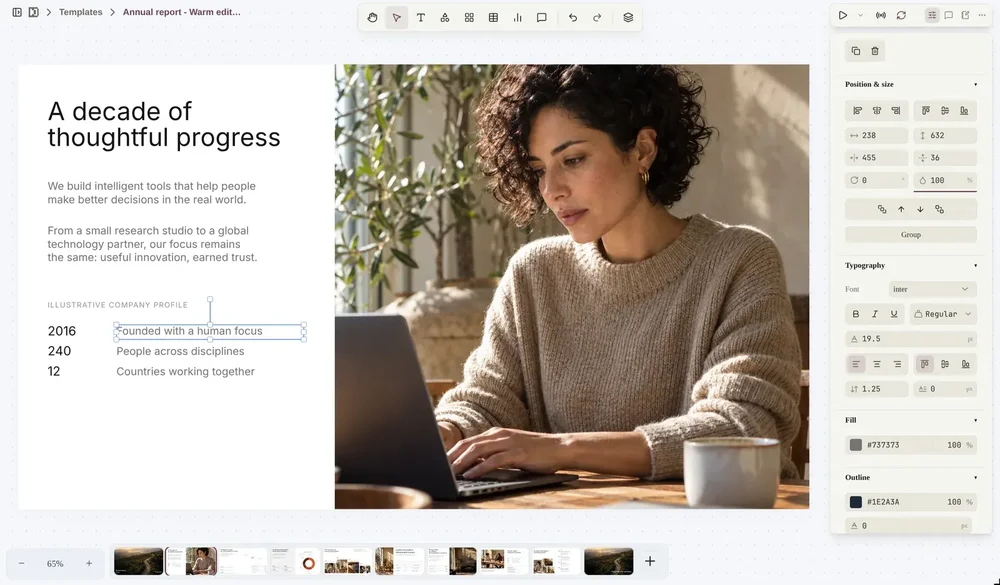Viewport: 1000px width, 585px height.
Task: Open Templates in the breadcrumb
Action: pos(80,12)
